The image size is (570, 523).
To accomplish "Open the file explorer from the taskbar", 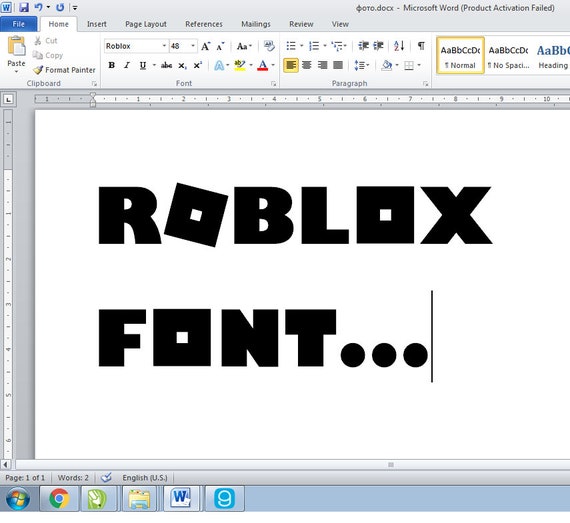I will click(139, 499).
